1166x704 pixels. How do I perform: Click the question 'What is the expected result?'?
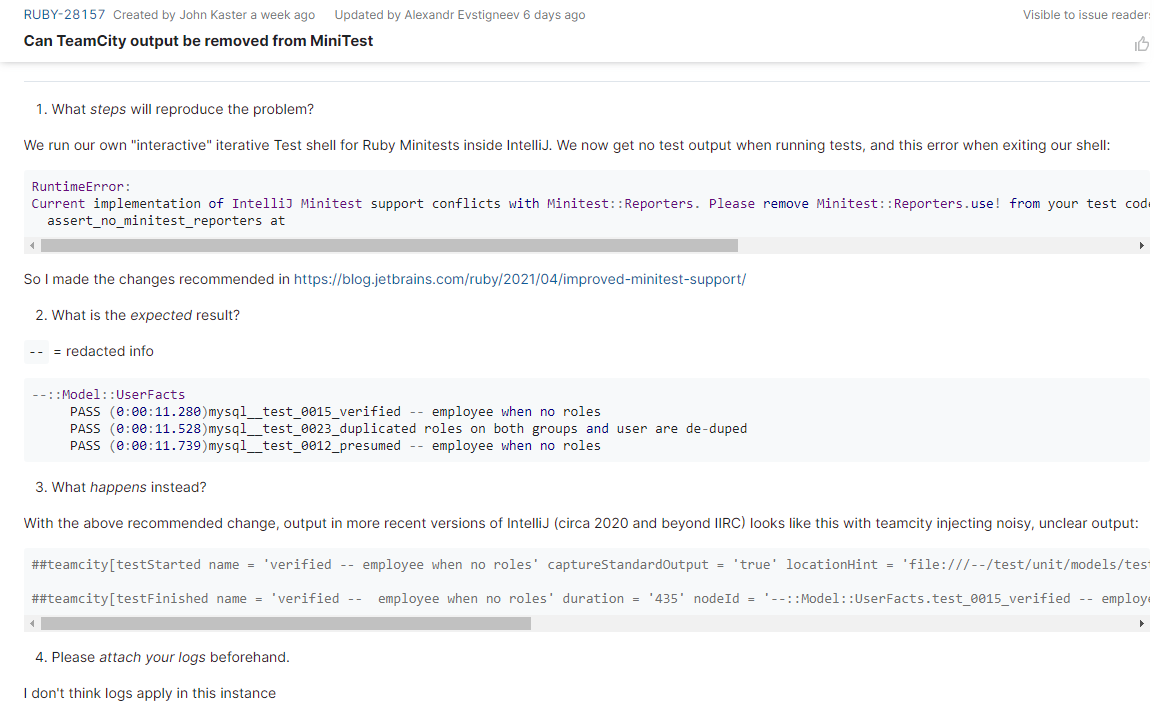pyautogui.click(x=146, y=315)
